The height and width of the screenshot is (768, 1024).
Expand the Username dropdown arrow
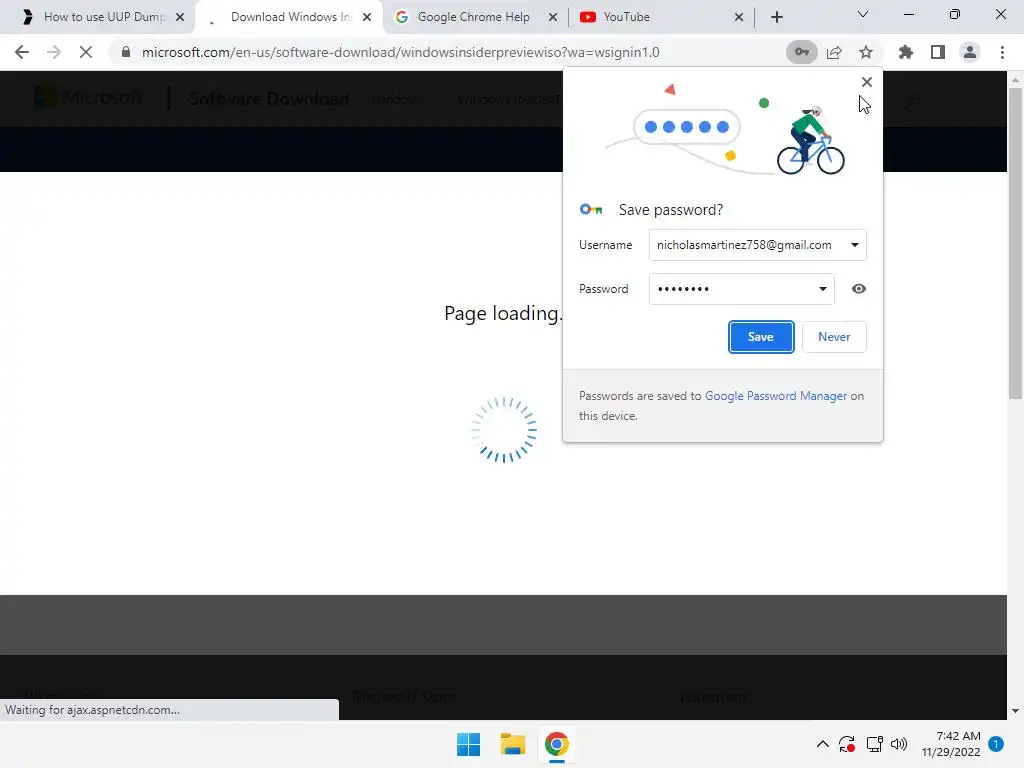pos(854,245)
